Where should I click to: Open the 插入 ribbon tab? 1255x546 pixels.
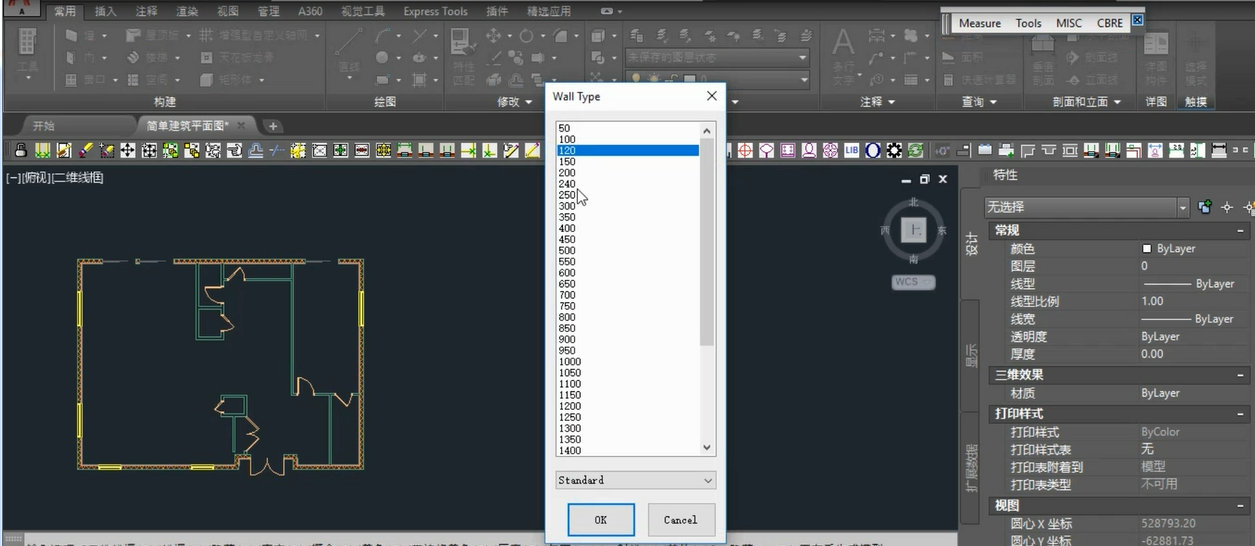pyautogui.click(x=105, y=11)
